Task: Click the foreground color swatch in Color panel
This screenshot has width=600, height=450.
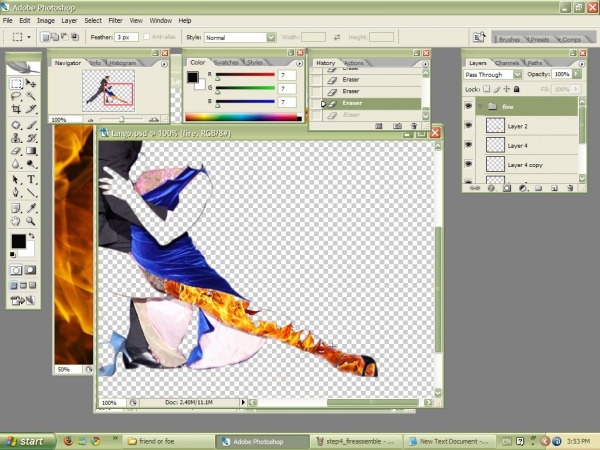Action: click(x=192, y=77)
